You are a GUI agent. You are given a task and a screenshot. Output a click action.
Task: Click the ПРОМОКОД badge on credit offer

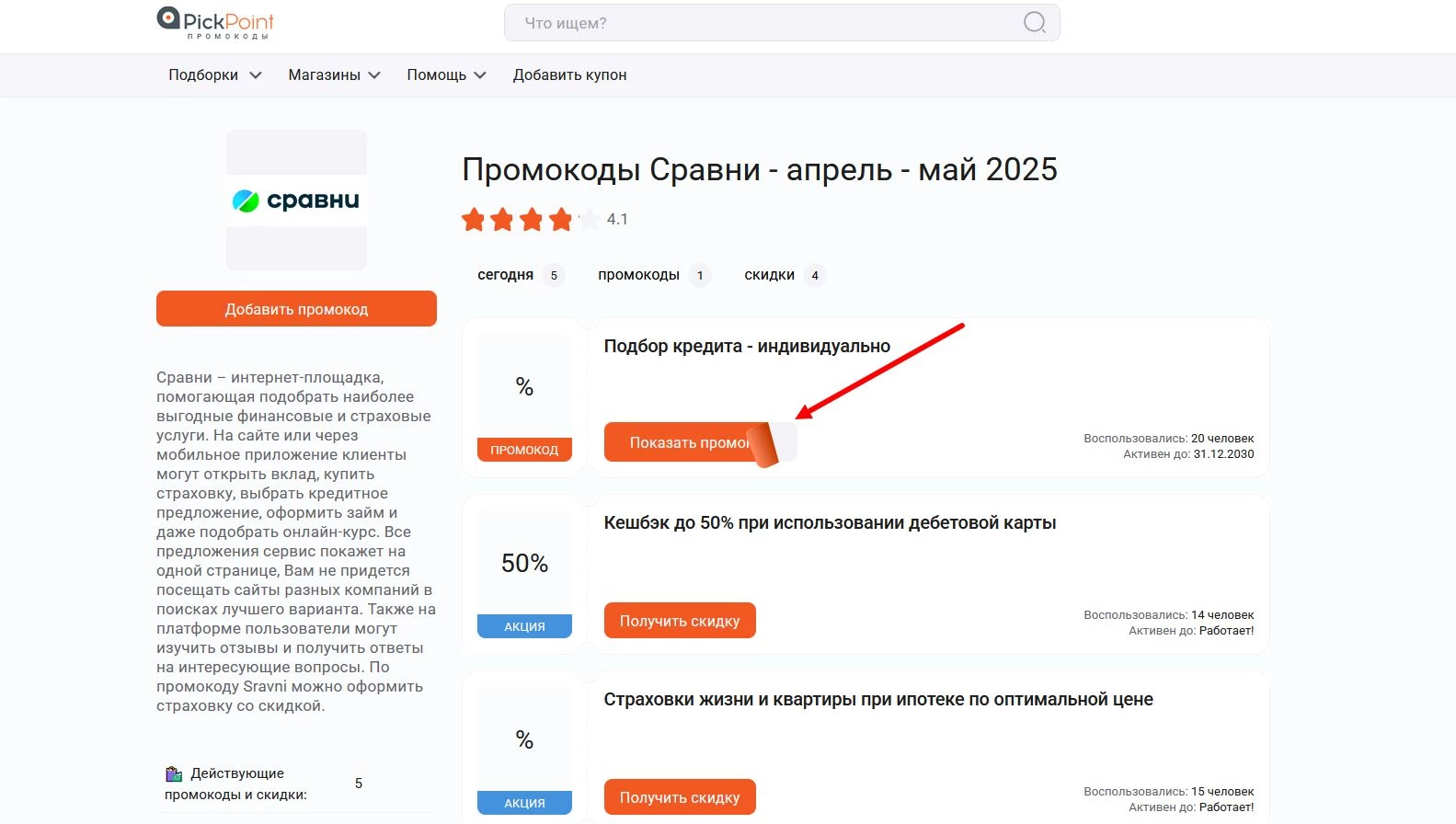(524, 450)
